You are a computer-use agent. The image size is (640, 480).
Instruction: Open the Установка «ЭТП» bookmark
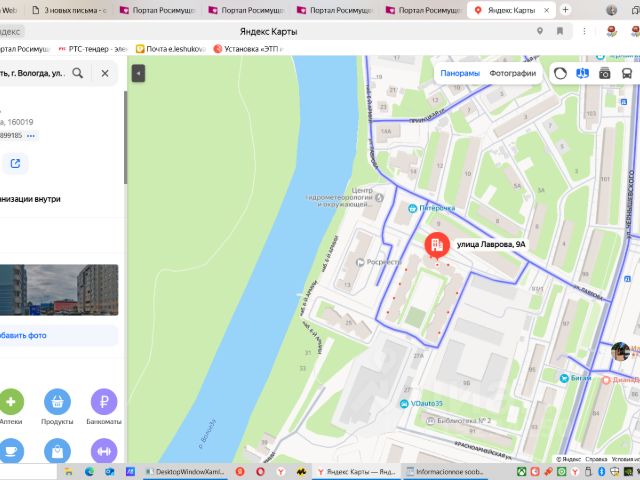[248, 49]
